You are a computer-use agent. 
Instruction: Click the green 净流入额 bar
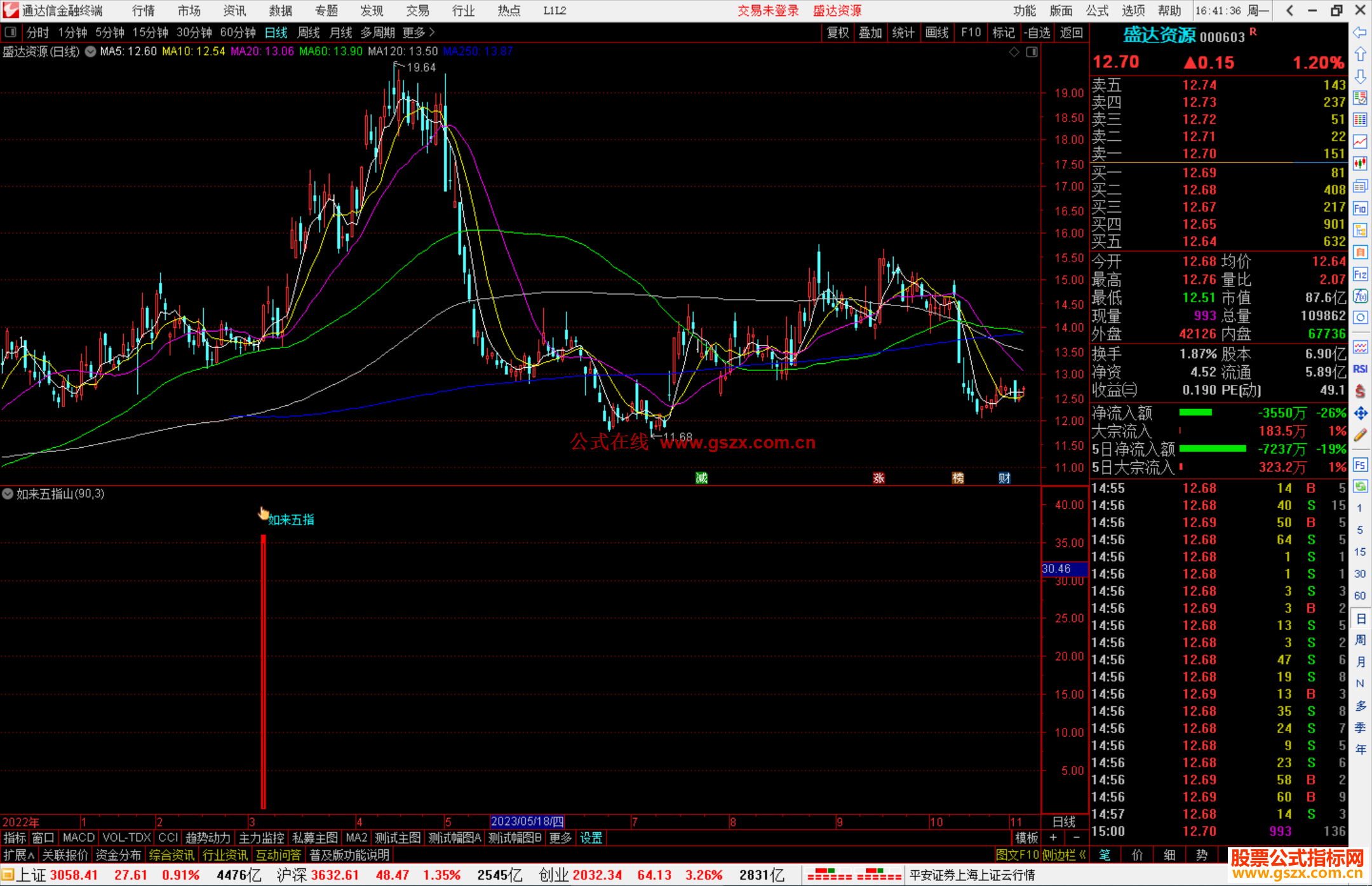pyautogui.click(x=1195, y=413)
